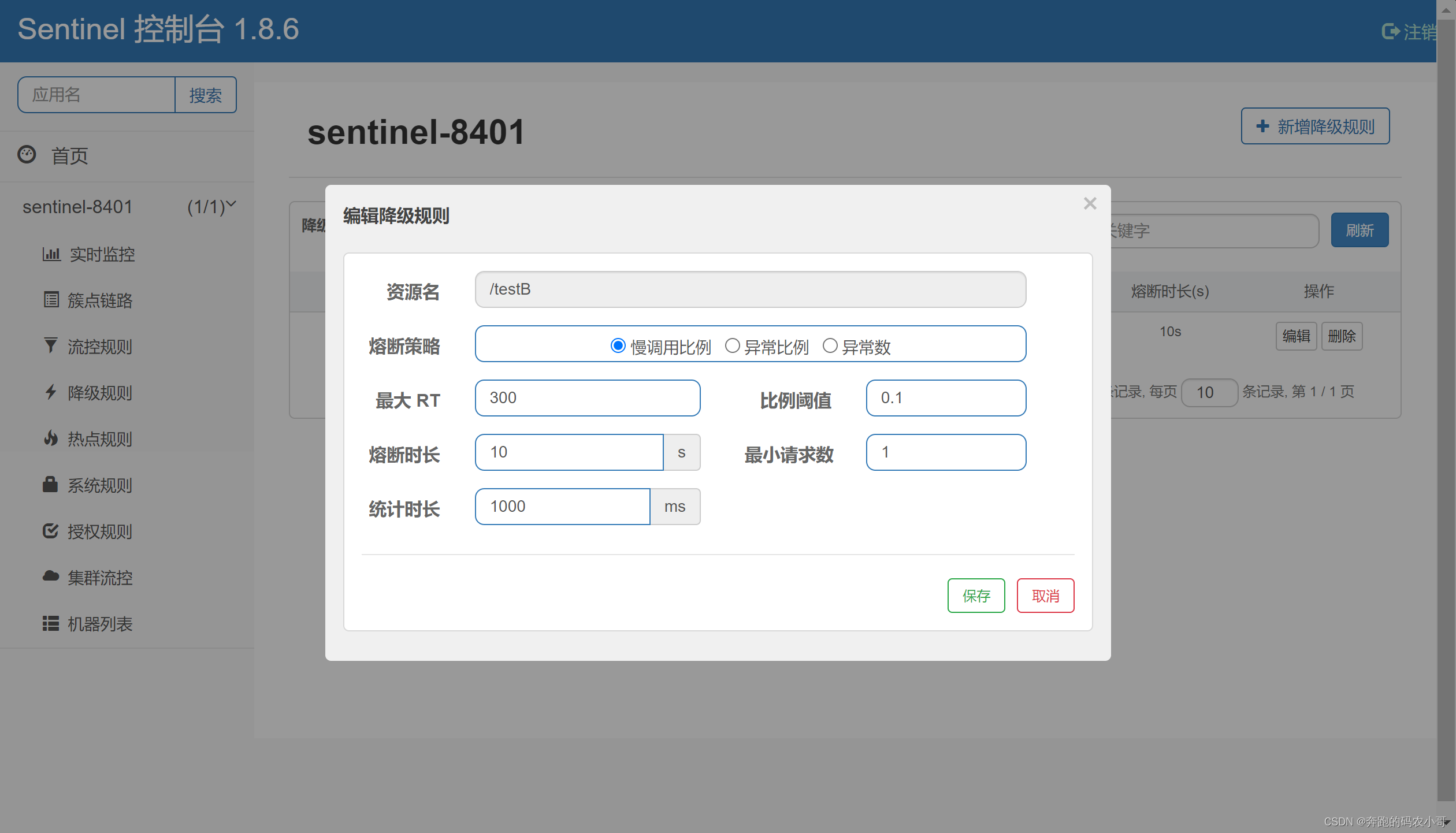Click the filter funnel icon for 流控规则
This screenshot has width=1456, height=833.
51,345
